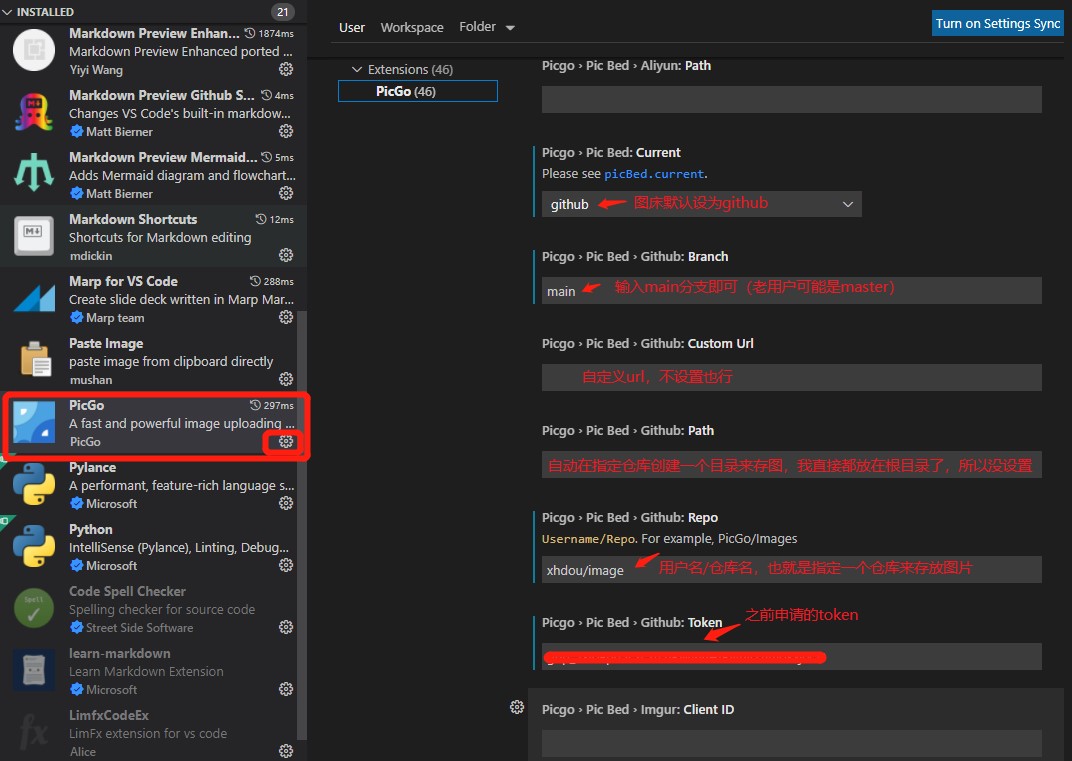Click the Markdown Preview Enhanced extension icon
The height and width of the screenshot is (761, 1072).
(x=34, y=50)
